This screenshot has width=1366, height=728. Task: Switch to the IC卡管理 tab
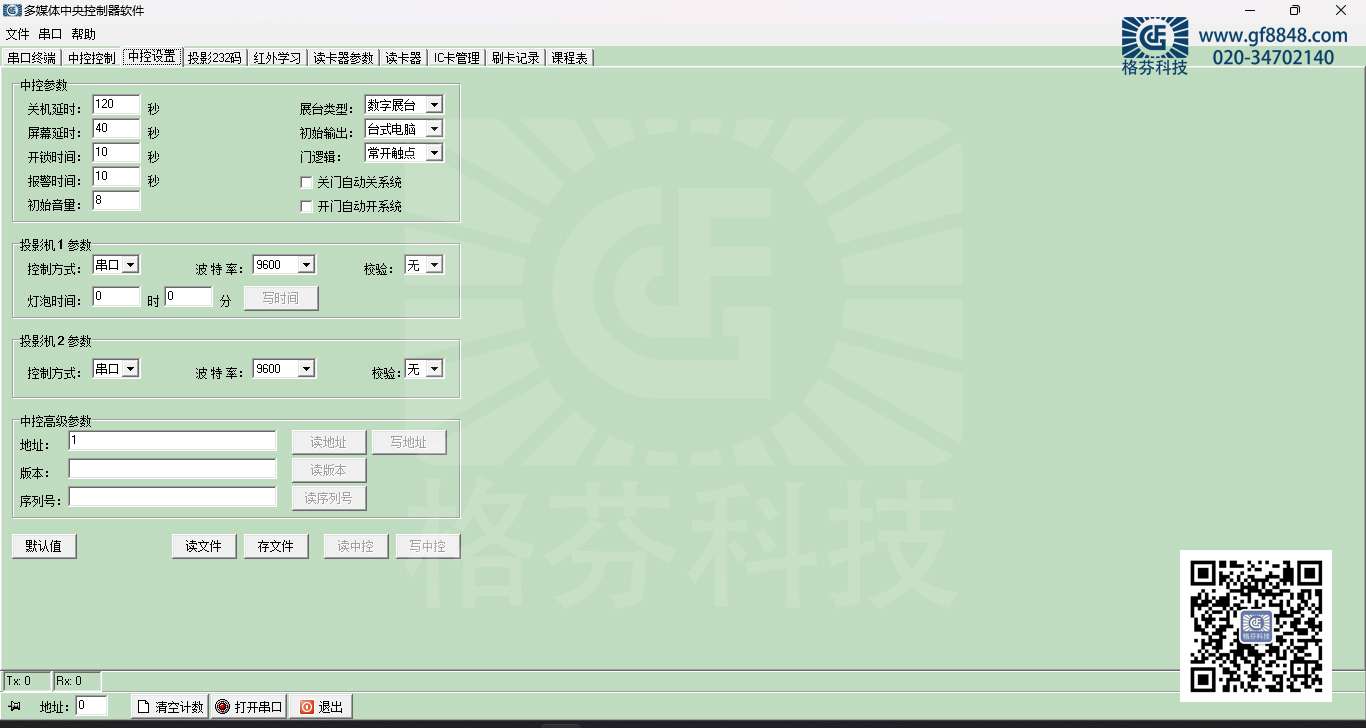456,58
